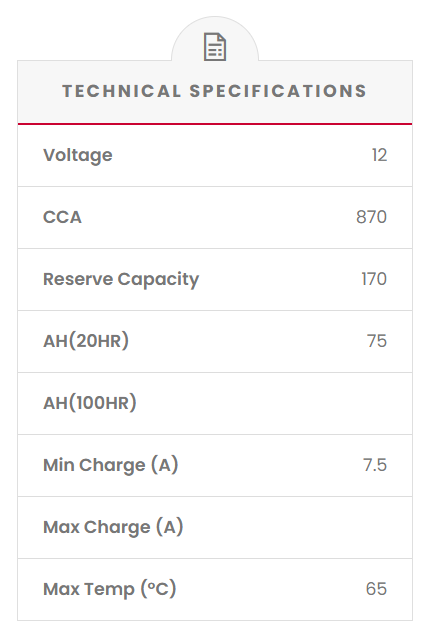Viewport: 424px width, 630px height.
Task: Select the CCA row label
Action: 62,217
